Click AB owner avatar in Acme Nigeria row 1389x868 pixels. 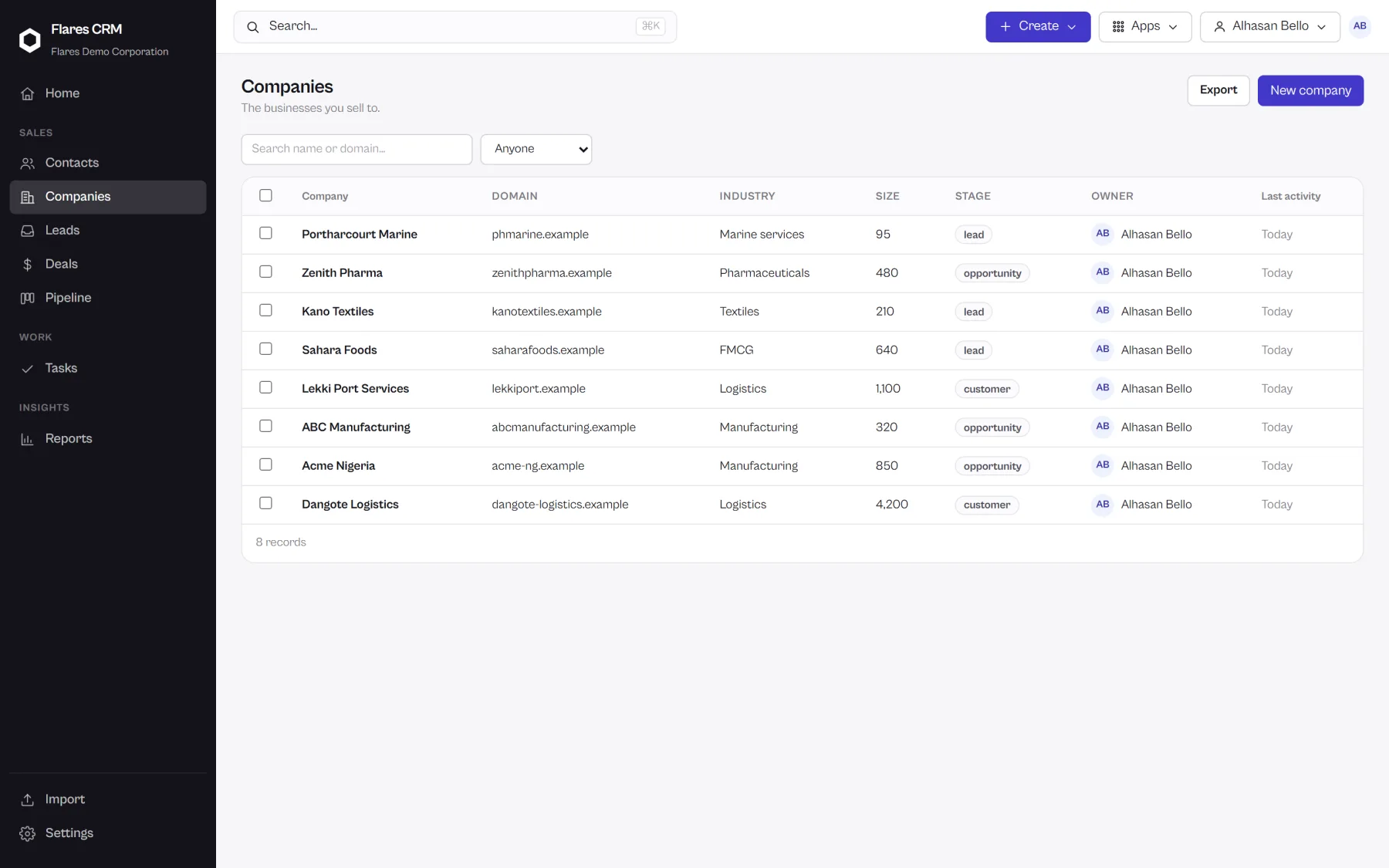(1103, 465)
